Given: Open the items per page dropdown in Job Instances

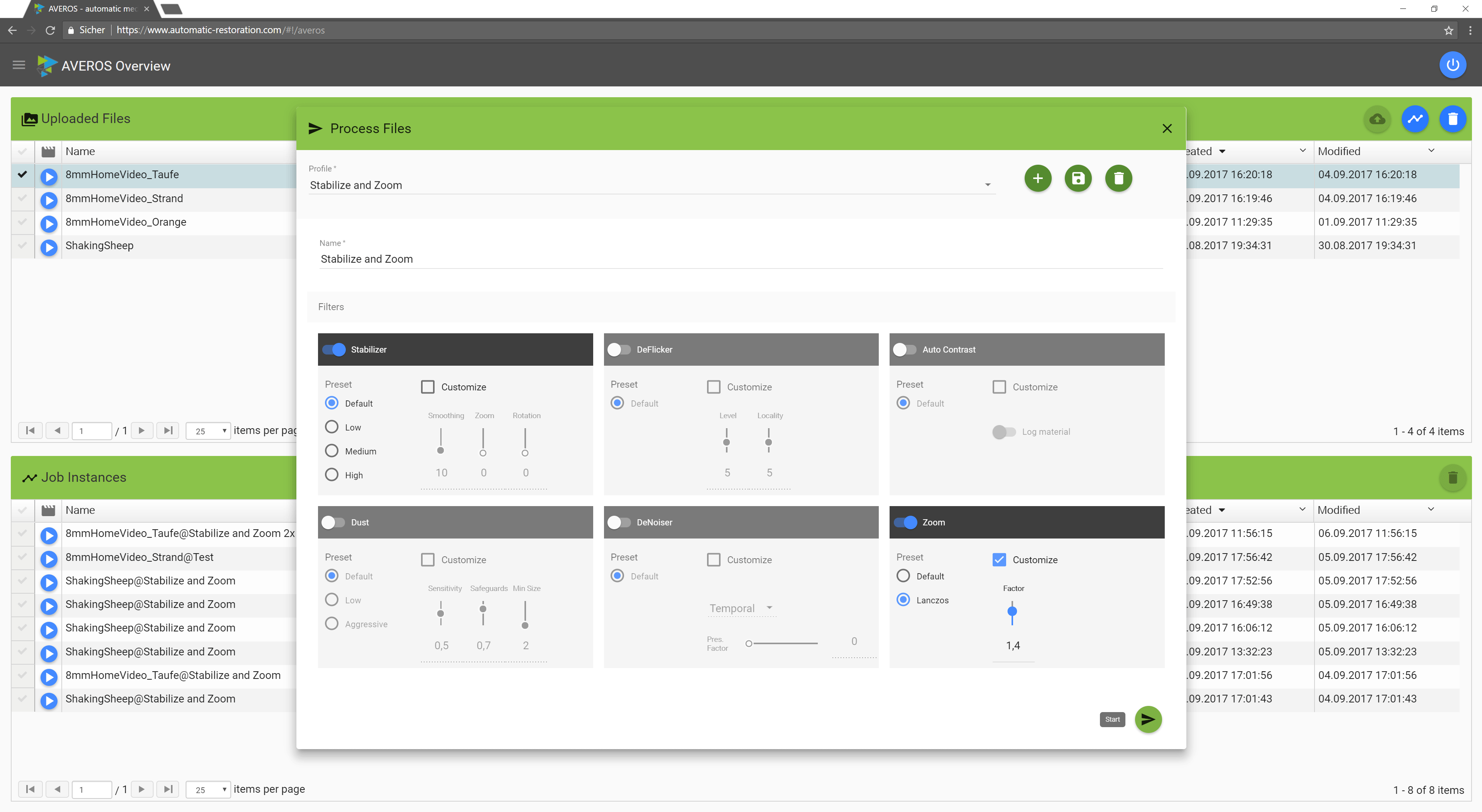Looking at the screenshot, I should pyautogui.click(x=208, y=790).
